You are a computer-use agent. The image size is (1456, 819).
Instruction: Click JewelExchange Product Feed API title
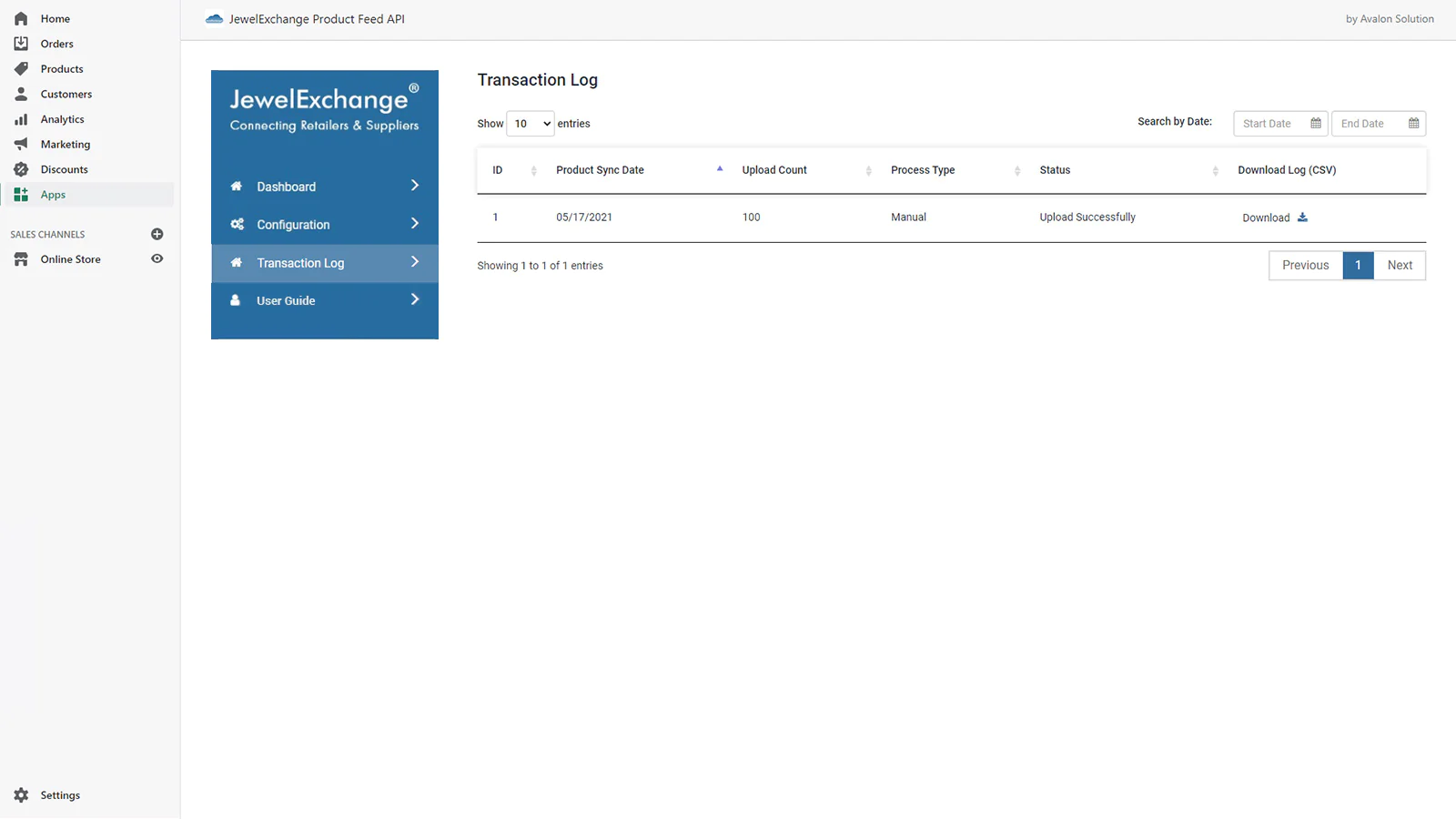coord(317,18)
